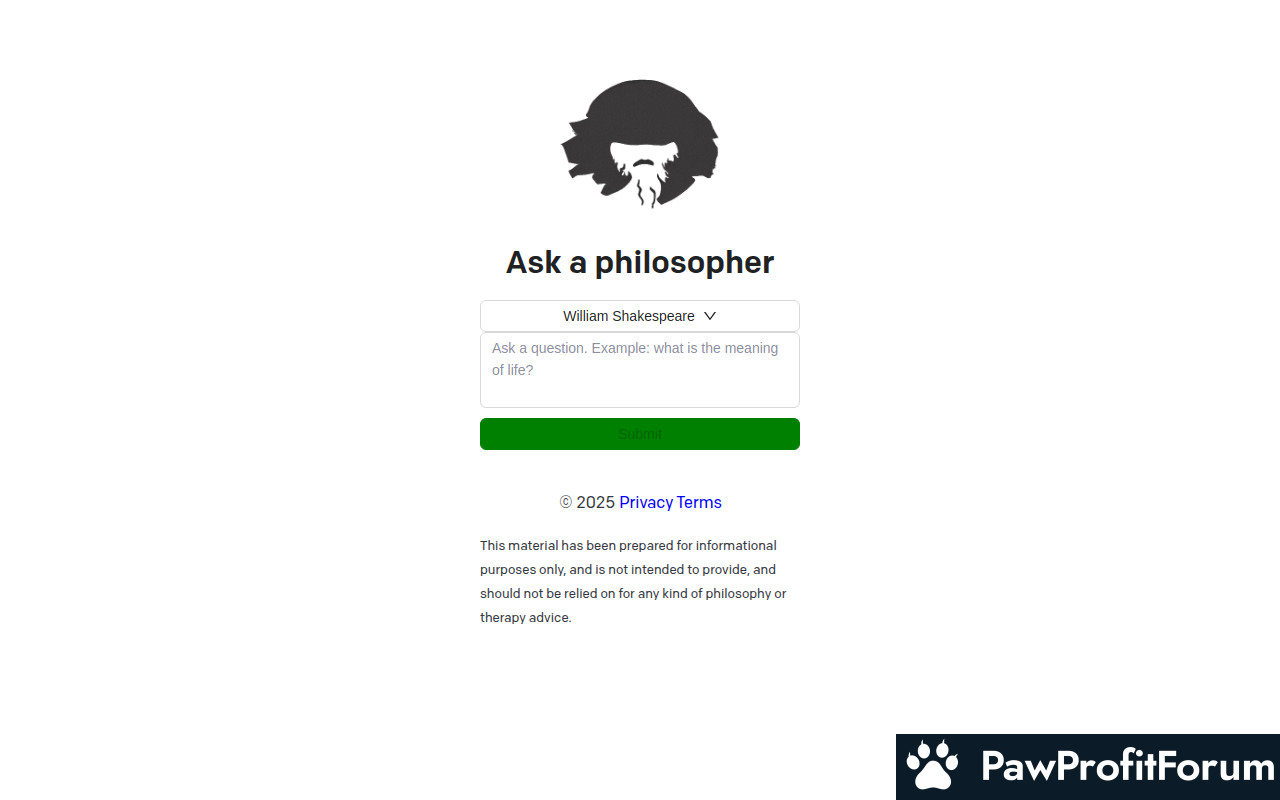Click the 'Ask a philosopher' heading

pos(640,262)
